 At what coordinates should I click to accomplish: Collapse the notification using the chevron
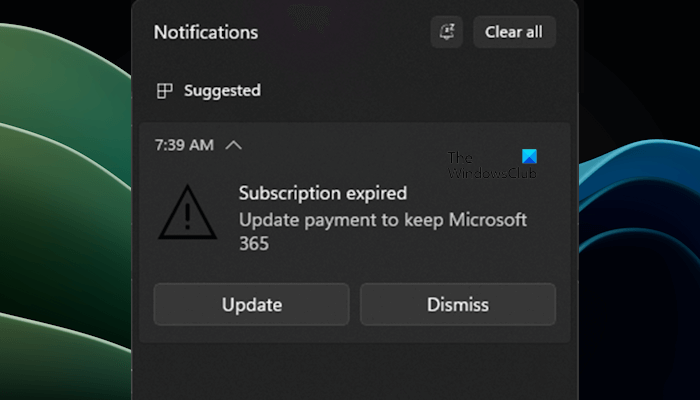click(x=233, y=145)
